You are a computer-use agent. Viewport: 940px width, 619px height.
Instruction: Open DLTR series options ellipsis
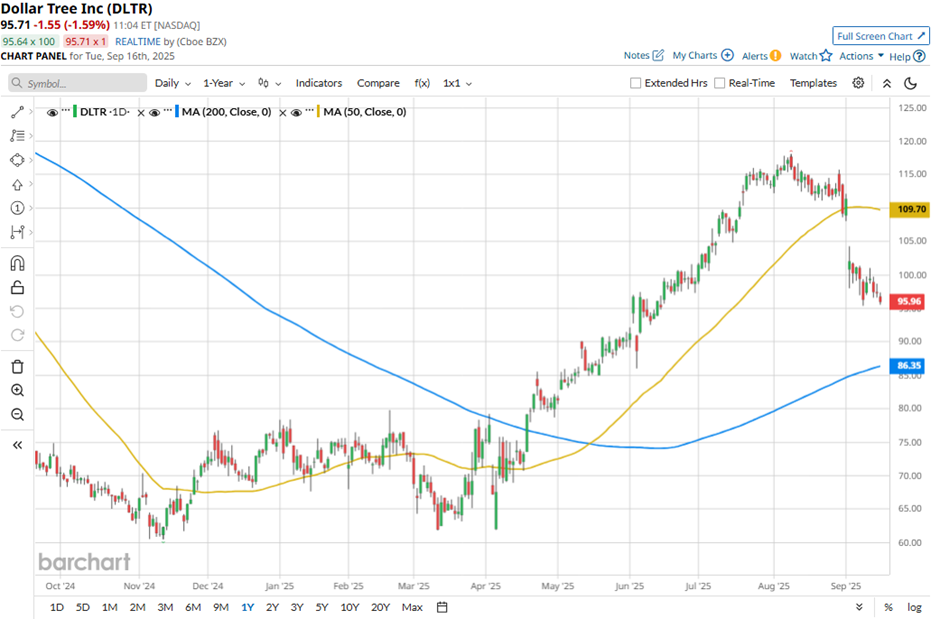(x=66, y=110)
